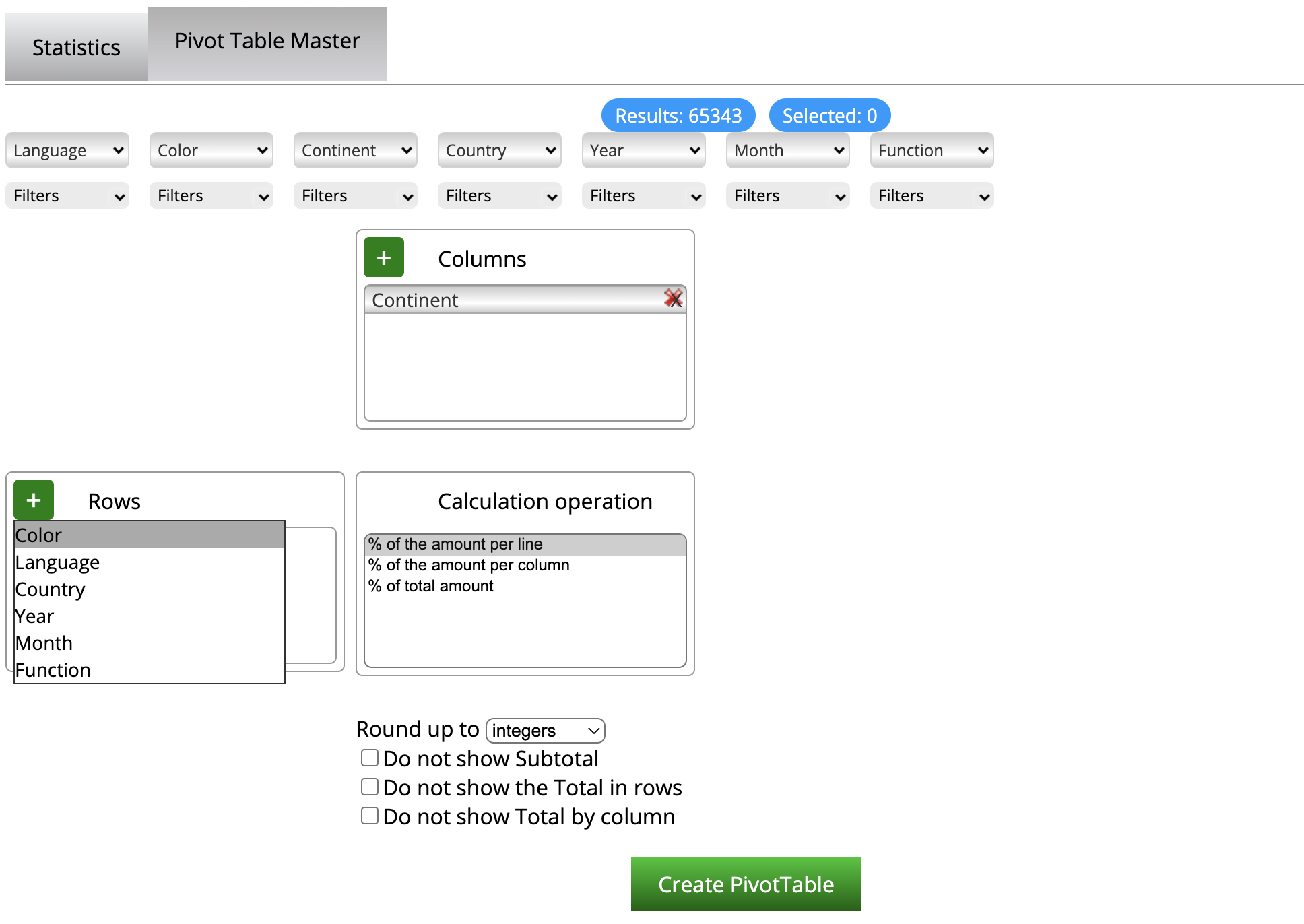Click the green plus icon in Columns

(384, 257)
